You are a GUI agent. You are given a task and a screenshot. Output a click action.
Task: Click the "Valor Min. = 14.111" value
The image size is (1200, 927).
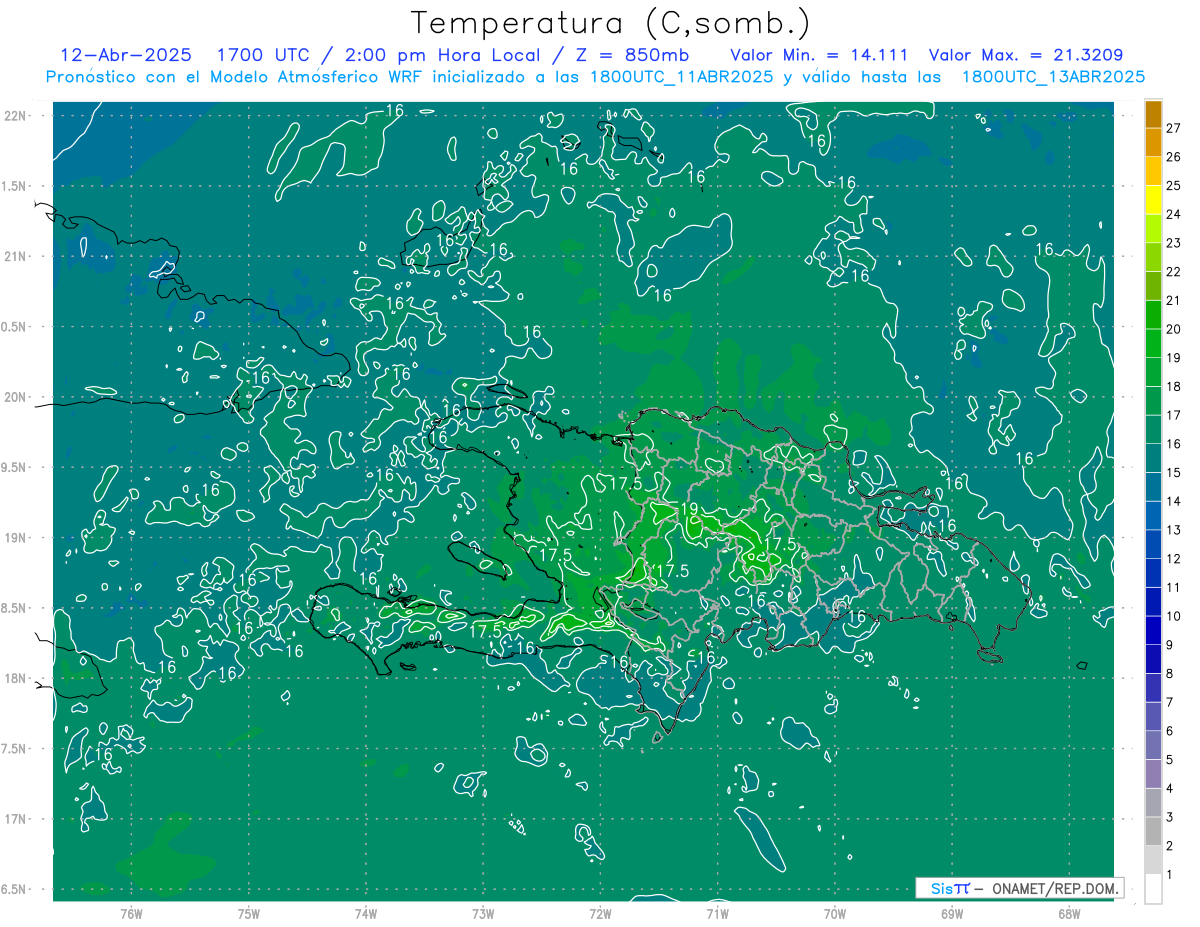(819, 55)
